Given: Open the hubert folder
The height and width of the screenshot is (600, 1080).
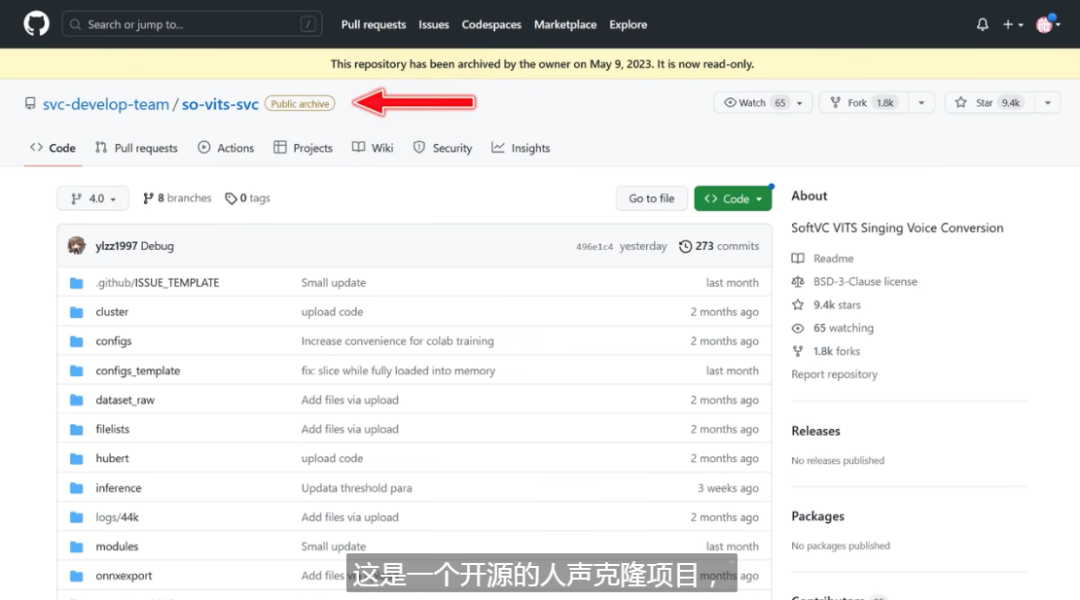Looking at the screenshot, I should 112,458.
